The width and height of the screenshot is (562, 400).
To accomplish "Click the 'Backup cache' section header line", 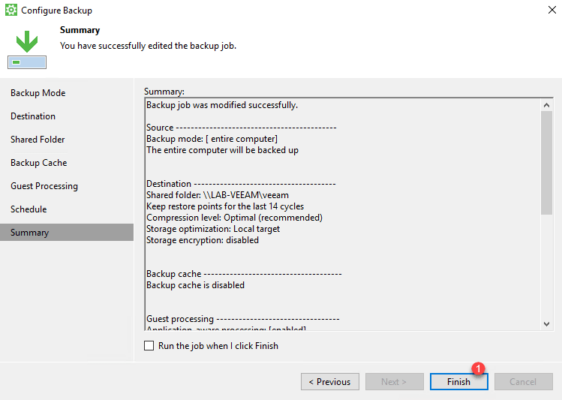I will [244, 274].
